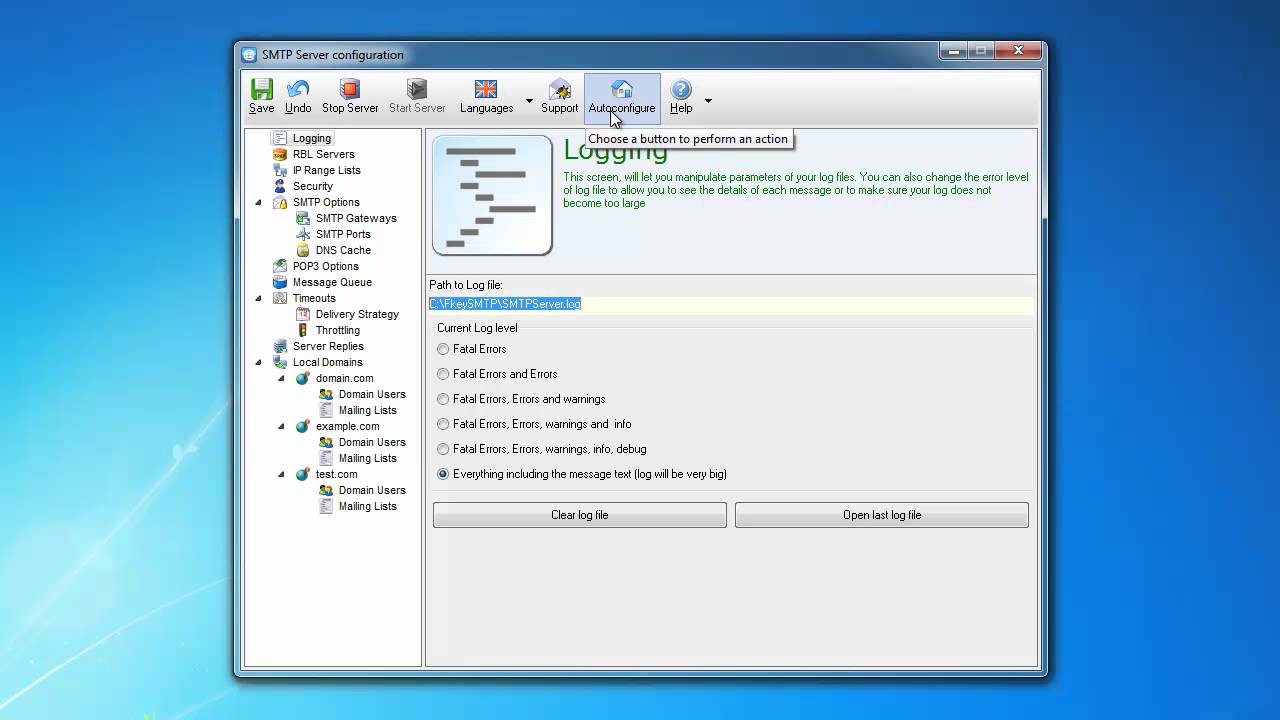Viewport: 1280px width, 720px height.
Task: Click the Timeouts icon in tree
Action: [280, 298]
